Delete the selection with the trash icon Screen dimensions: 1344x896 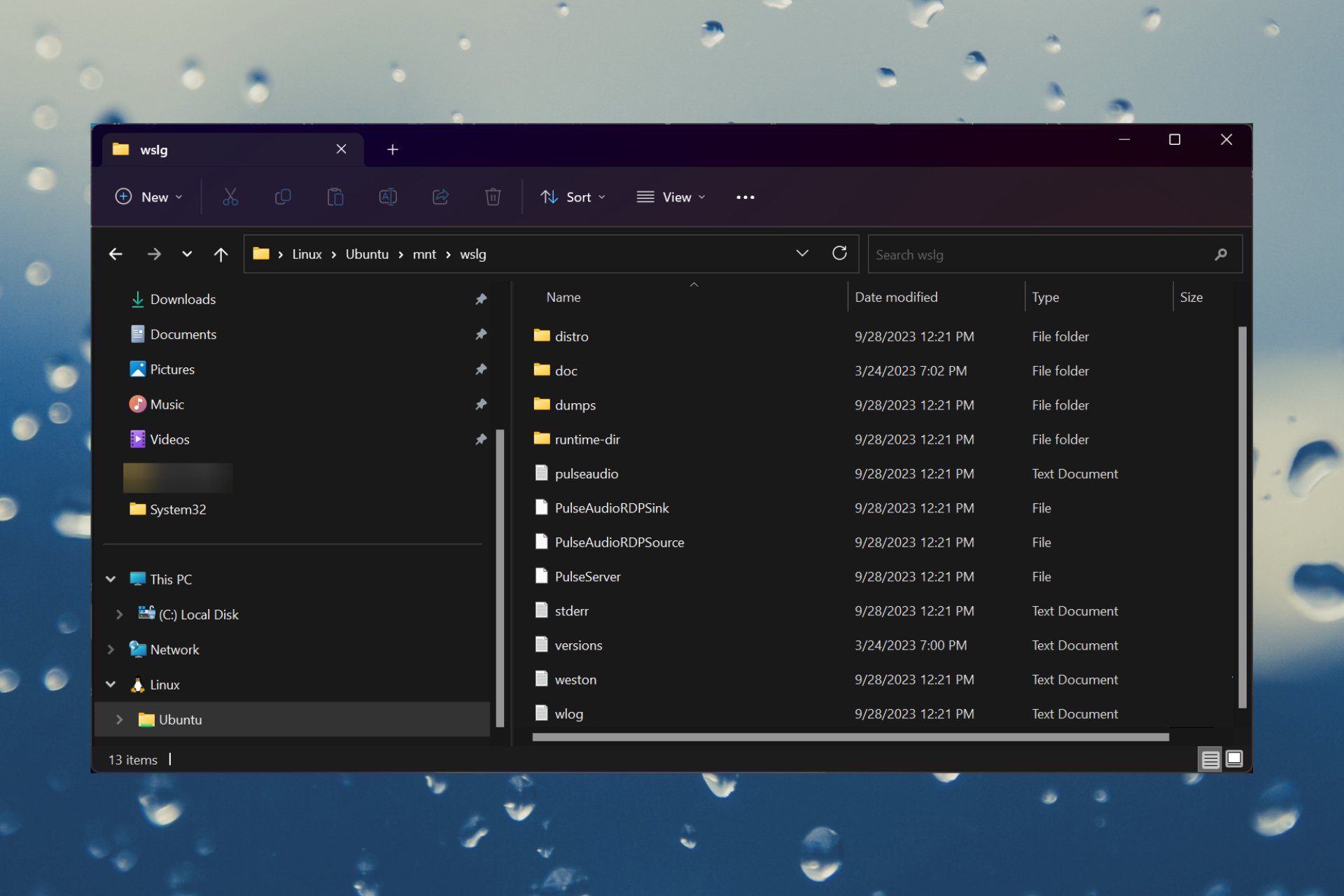click(x=493, y=197)
